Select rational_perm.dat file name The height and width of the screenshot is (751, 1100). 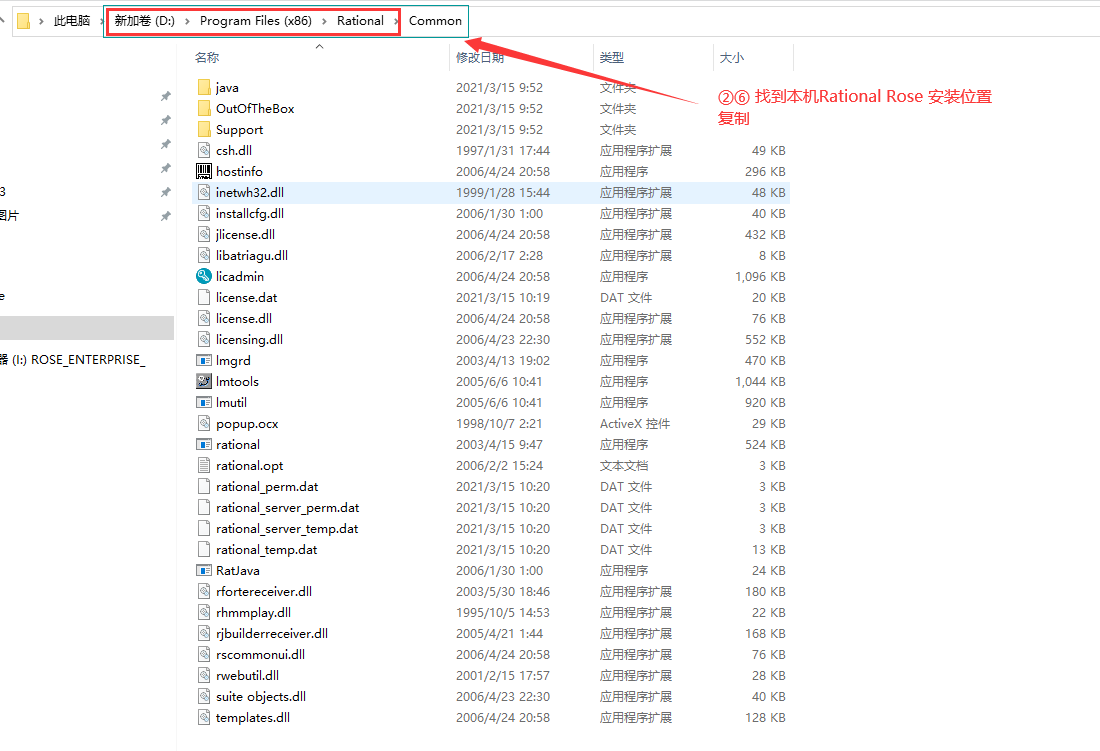click(x=267, y=487)
